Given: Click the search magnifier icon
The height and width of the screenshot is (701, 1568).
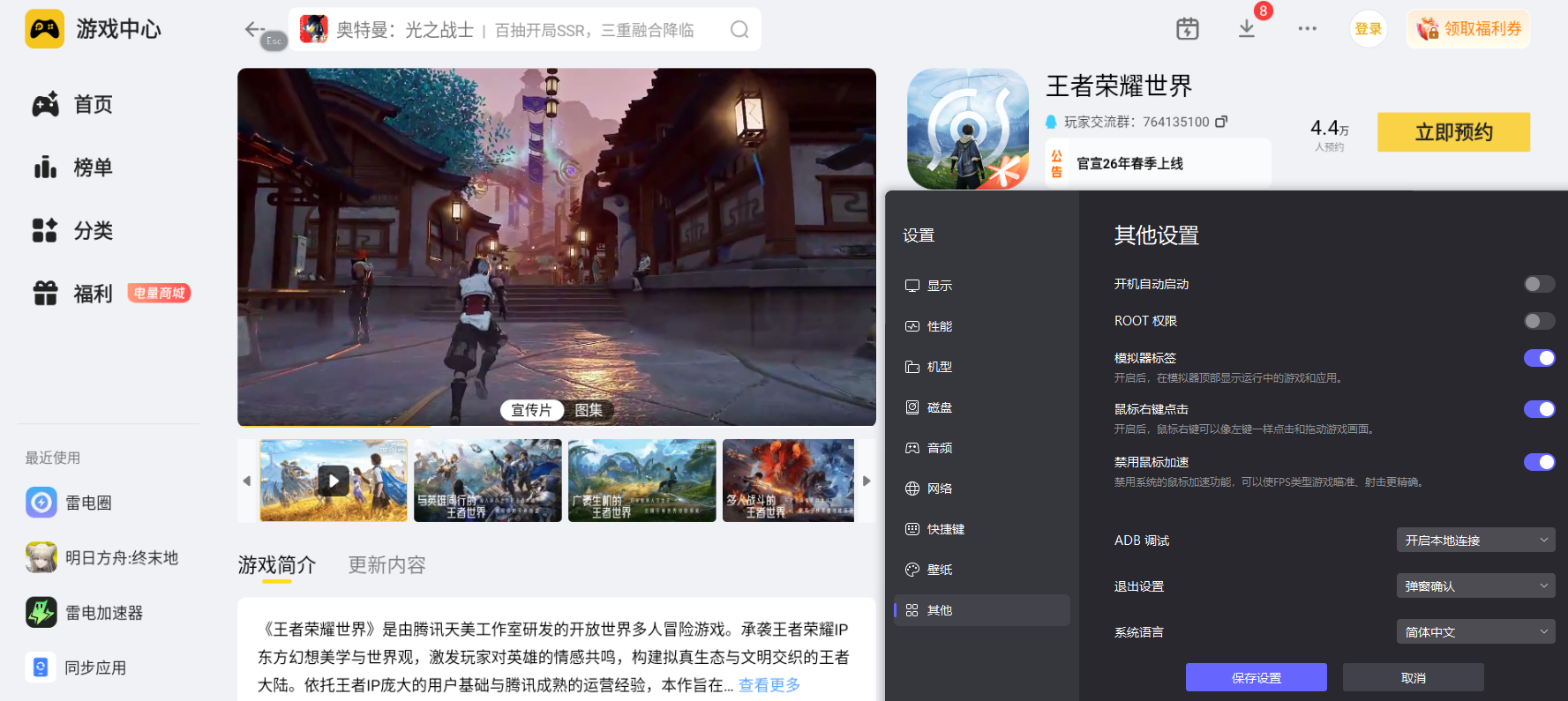Looking at the screenshot, I should tap(739, 30).
